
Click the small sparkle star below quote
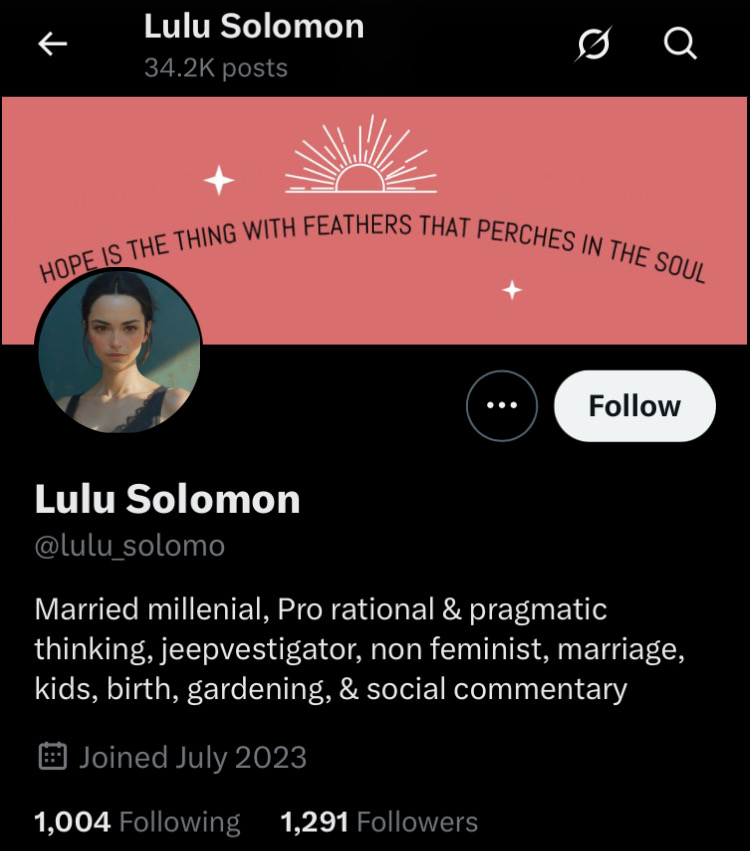(x=512, y=290)
